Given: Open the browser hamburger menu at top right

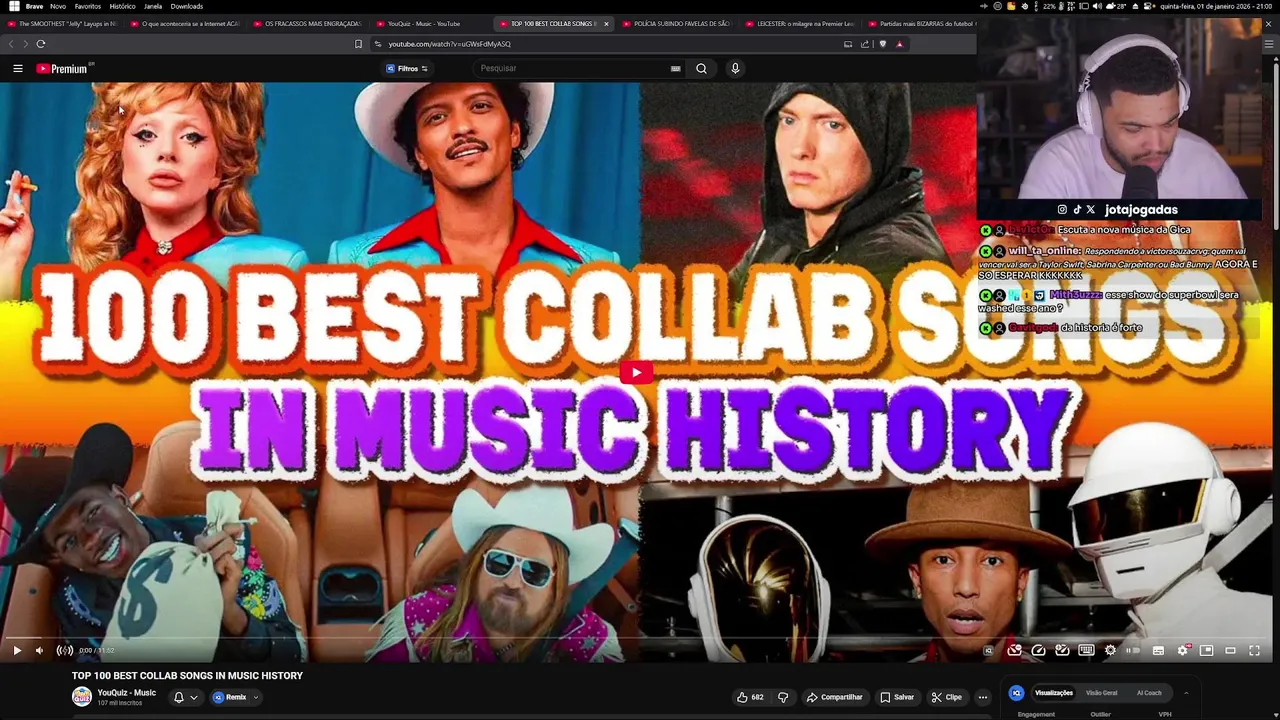Looking at the screenshot, I should 1269,44.
